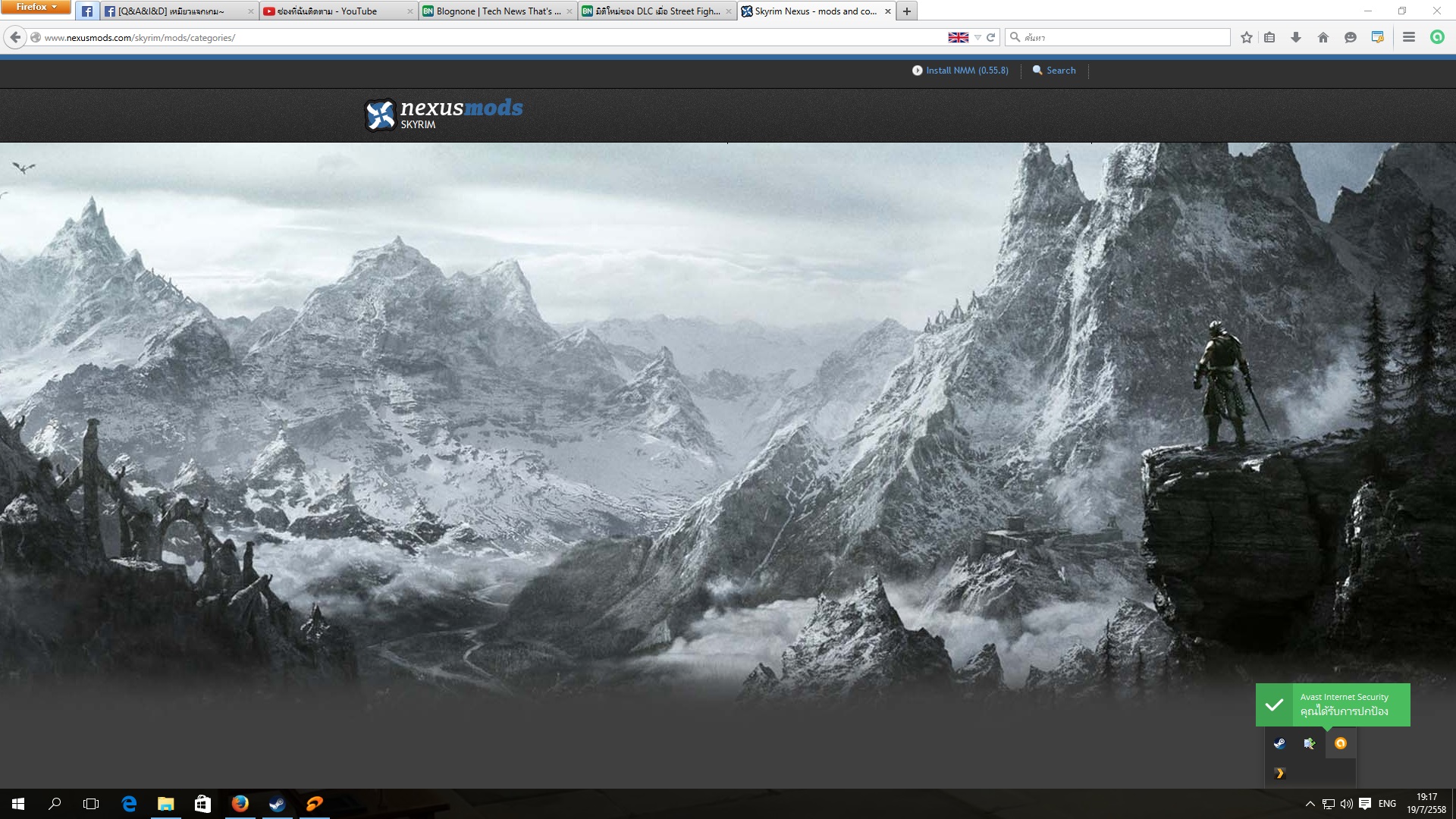The width and height of the screenshot is (1456, 819).
Task: Switch to the YouTube tab
Action: pyautogui.click(x=338, y=11)
